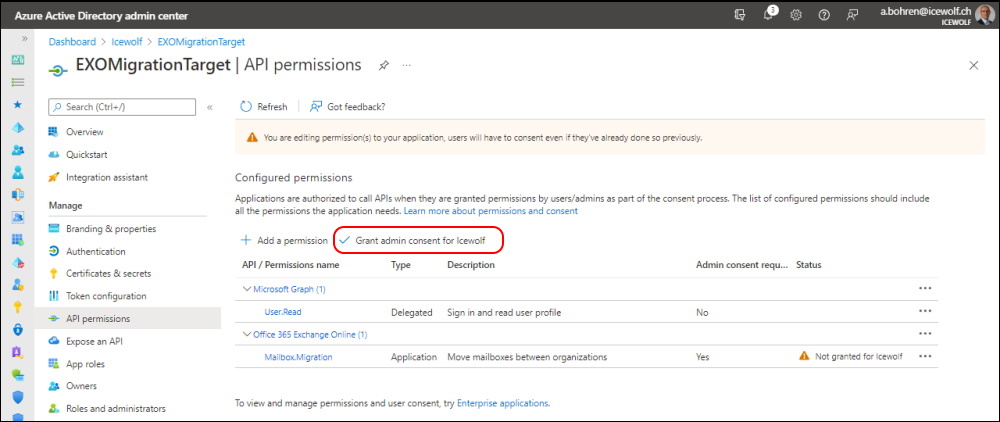Viewport: 1000px width, 422px height.
Task: Click 'Not granted for Icewolf' status
Action: (858, 357)
